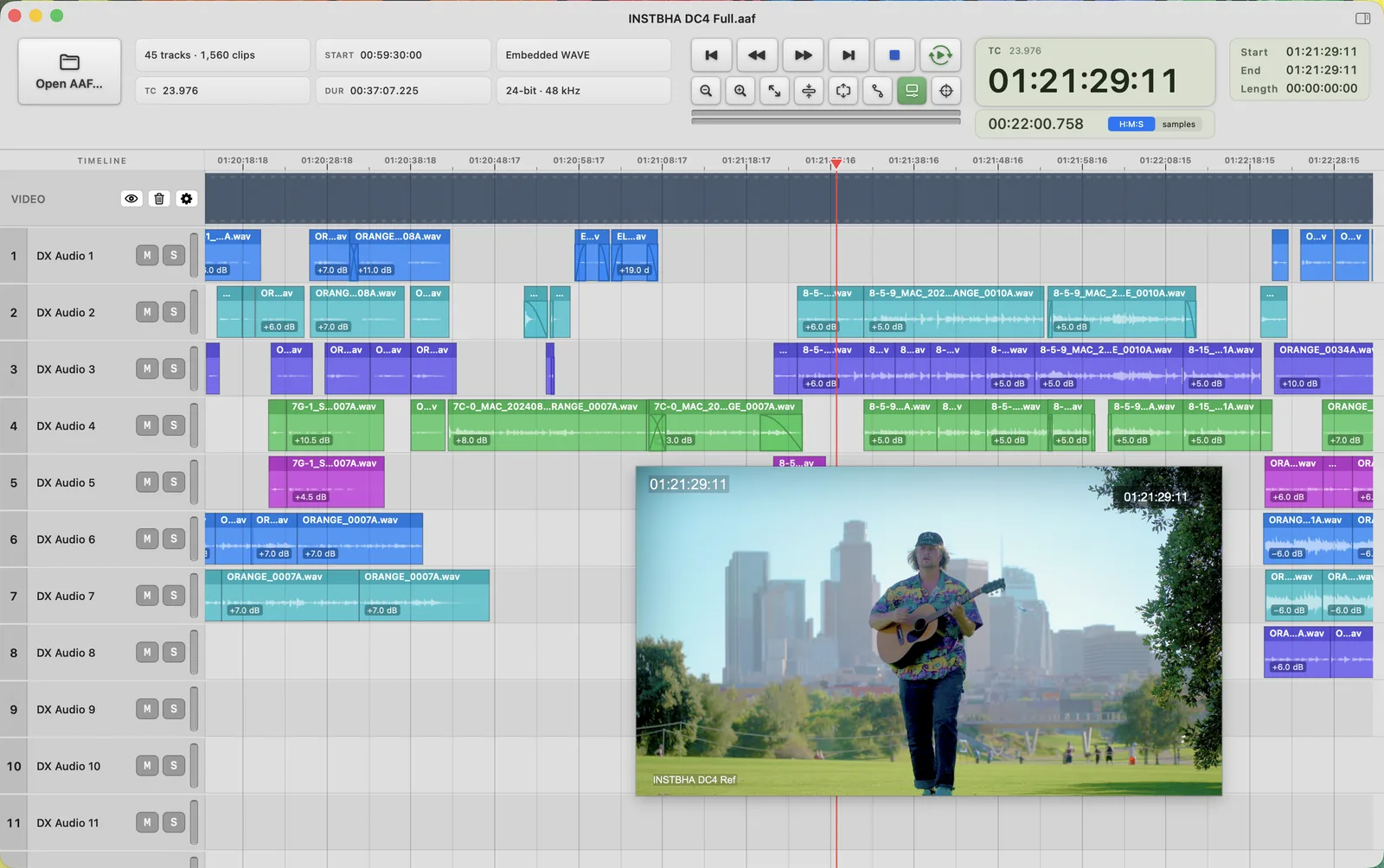The height and width of the screenshot is (868, 1384).
Task: Click the dashed-box expand arrows icon
Action: coord(843,91)
